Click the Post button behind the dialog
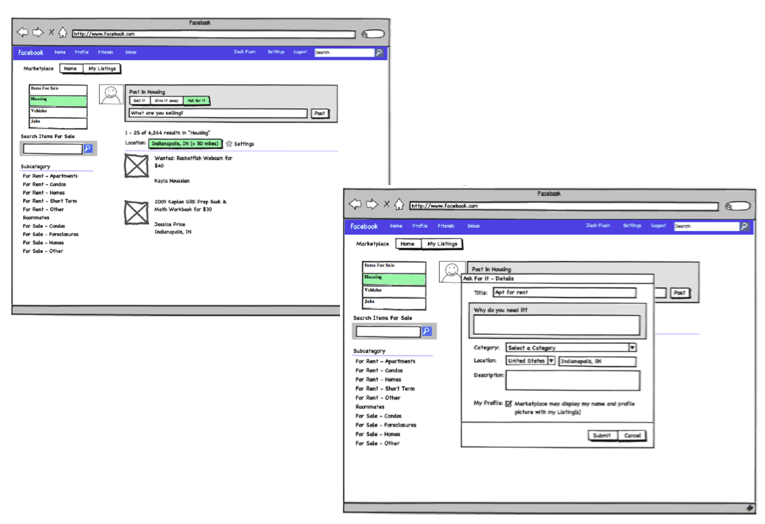Image resolution: width=765 pixels, height=524 pixels. (680, 293)
